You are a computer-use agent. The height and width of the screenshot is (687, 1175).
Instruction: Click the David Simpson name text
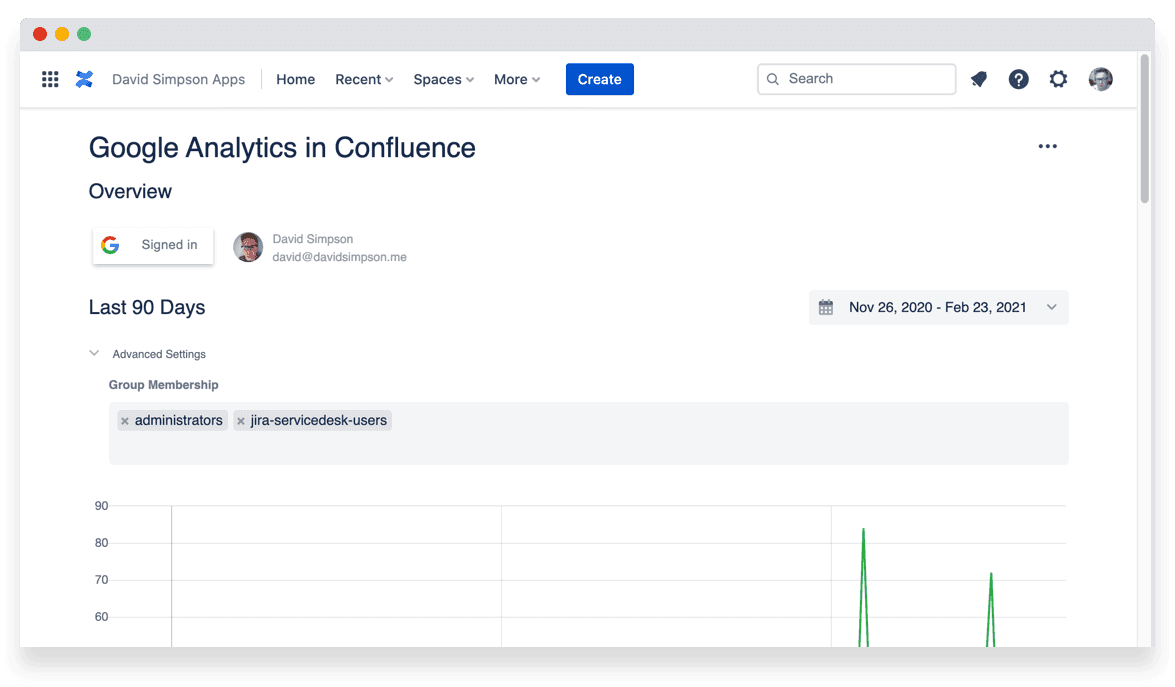[312, 239]
